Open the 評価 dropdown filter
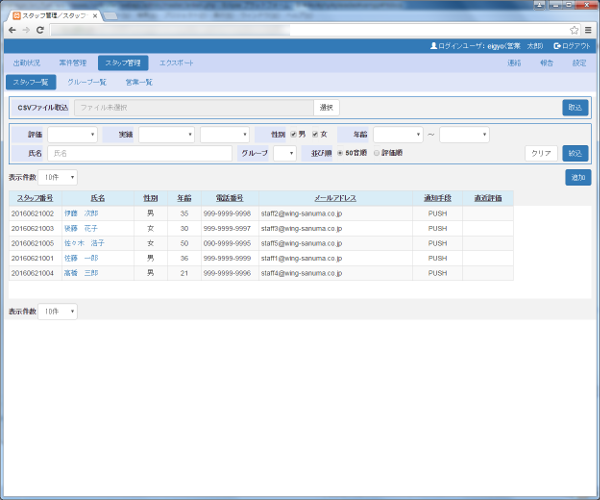 (x=72, y=134)
